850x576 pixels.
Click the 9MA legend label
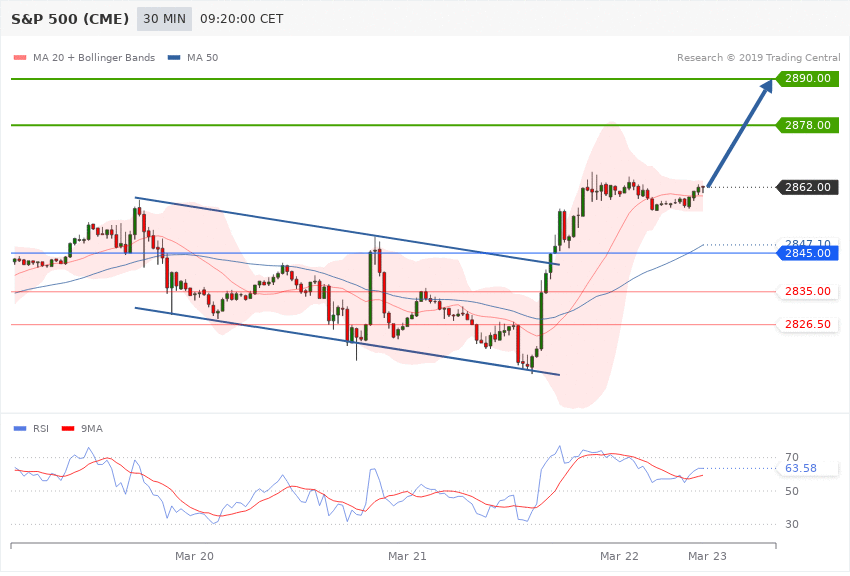click(x=92, y=429)
